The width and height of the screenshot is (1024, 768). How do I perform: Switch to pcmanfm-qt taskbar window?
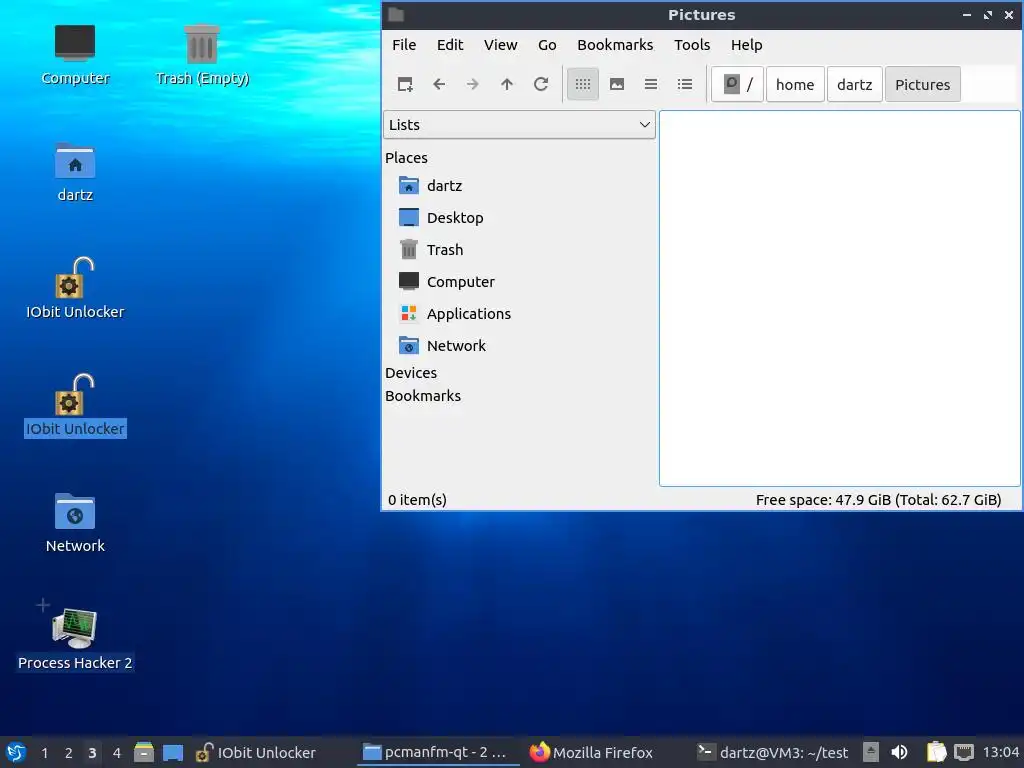point(436,752)
